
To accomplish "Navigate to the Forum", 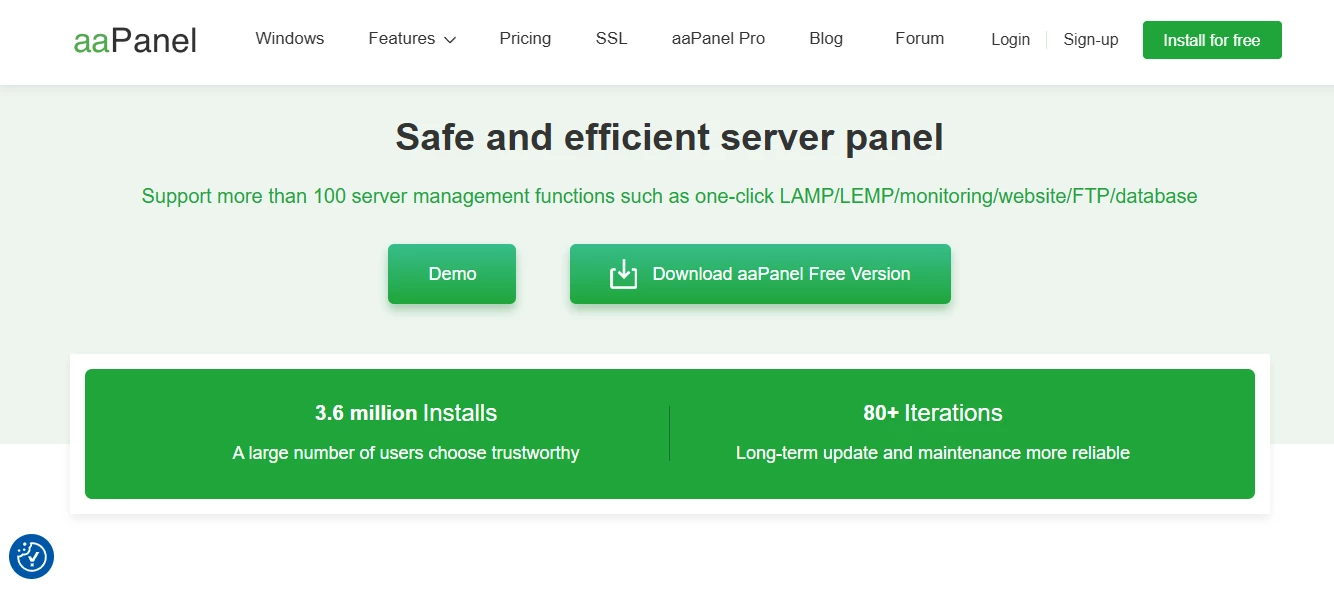I will 918,39.
